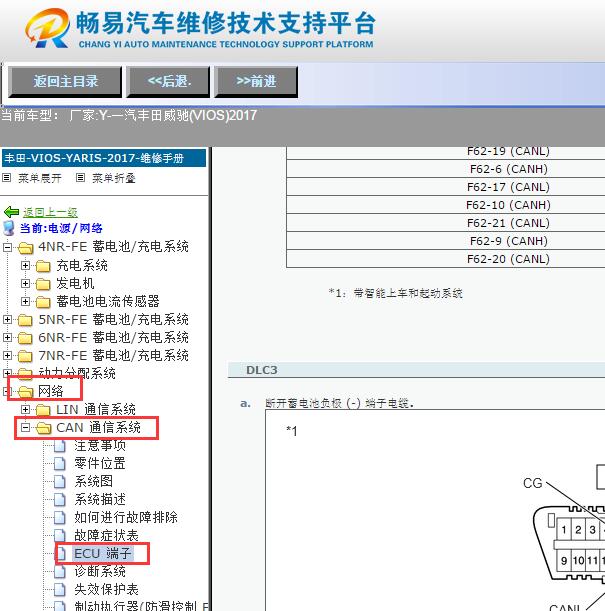Click the 充电系统 folder icon
This screenshot has height=611, width=605.
pos(43,266)
